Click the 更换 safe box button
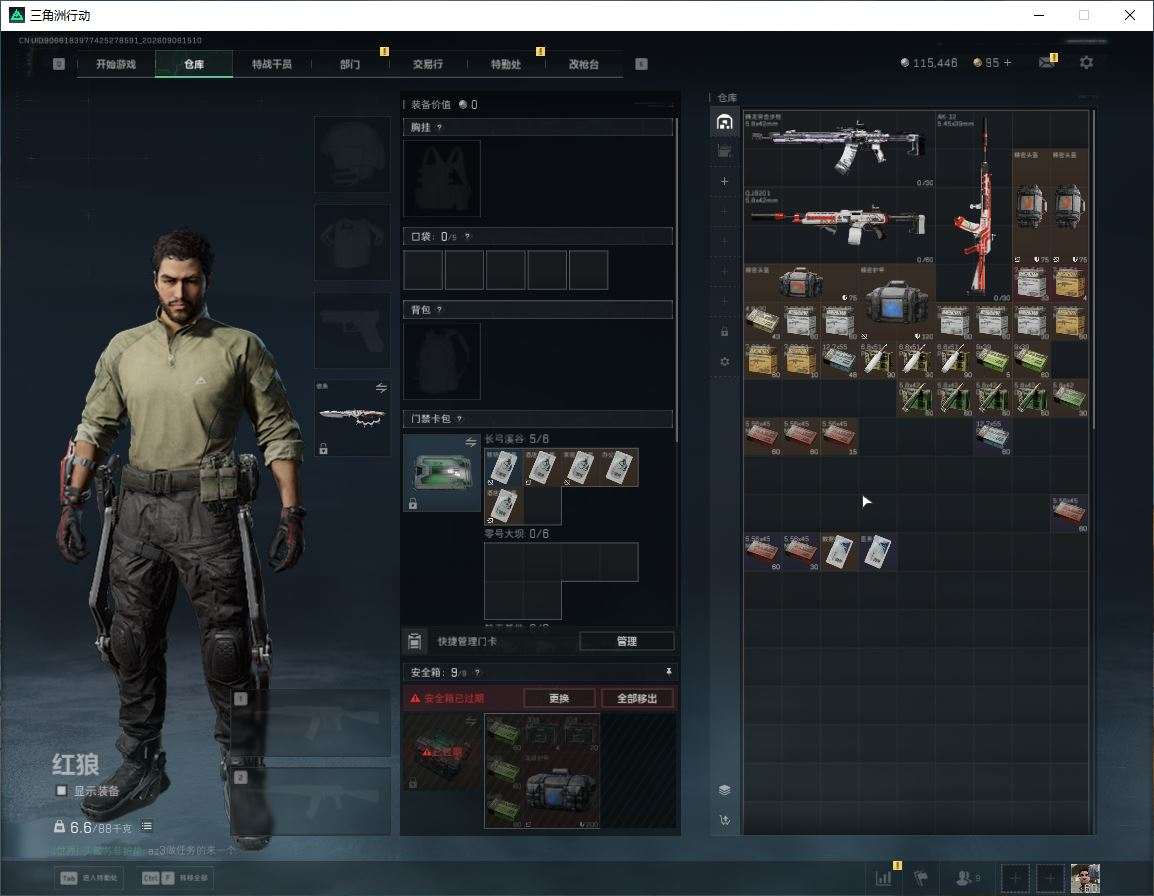Image resolution: width=1154 pixels, height=896 pixels. click(559, 698)
